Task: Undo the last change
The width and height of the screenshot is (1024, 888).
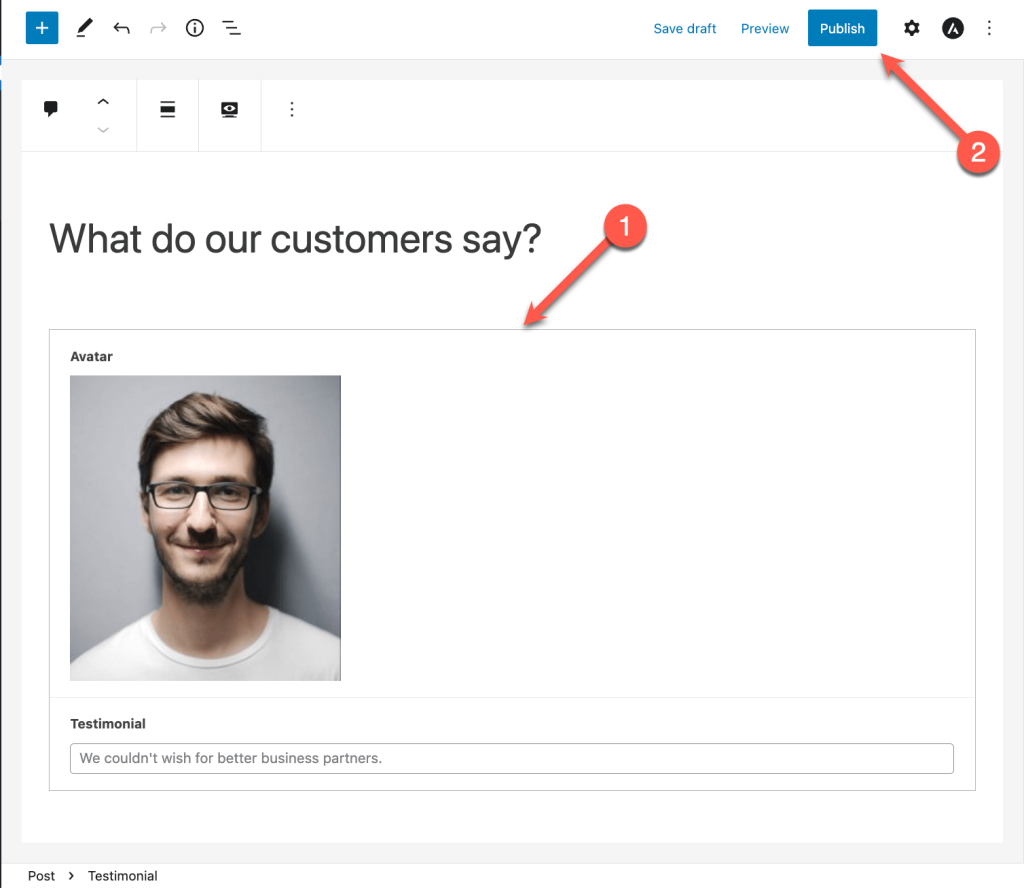Action: 121,28
